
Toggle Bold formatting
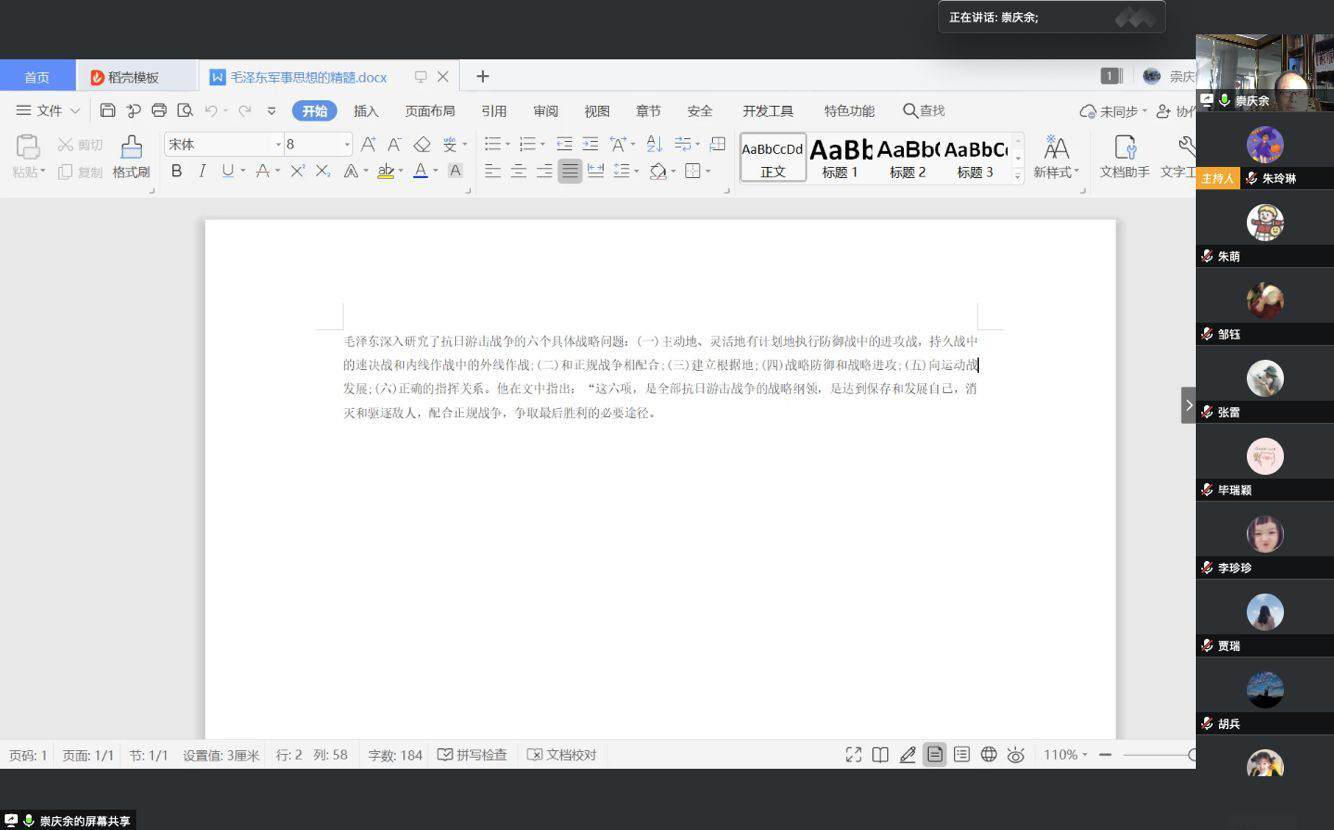pos(177,171)
